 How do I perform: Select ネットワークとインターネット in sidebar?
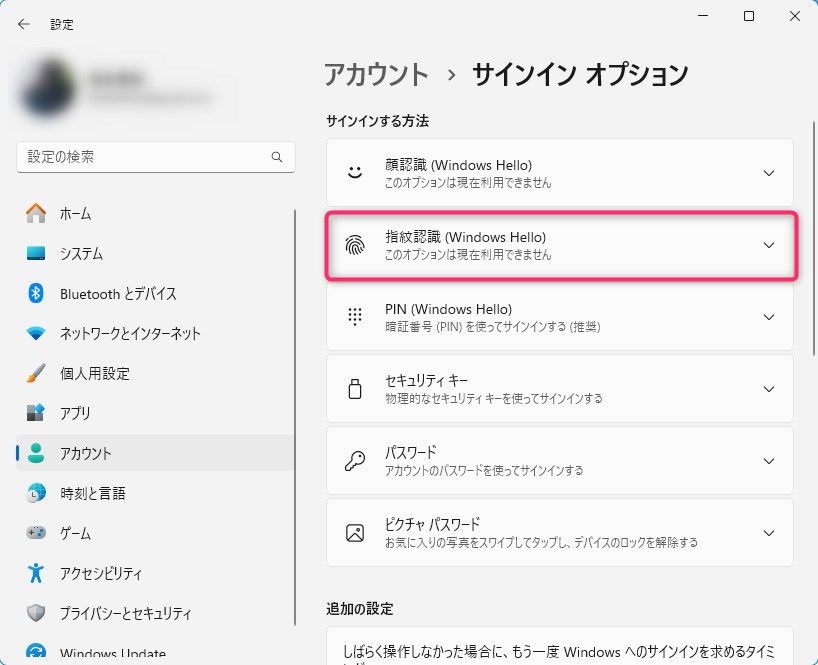coord(130,333)
